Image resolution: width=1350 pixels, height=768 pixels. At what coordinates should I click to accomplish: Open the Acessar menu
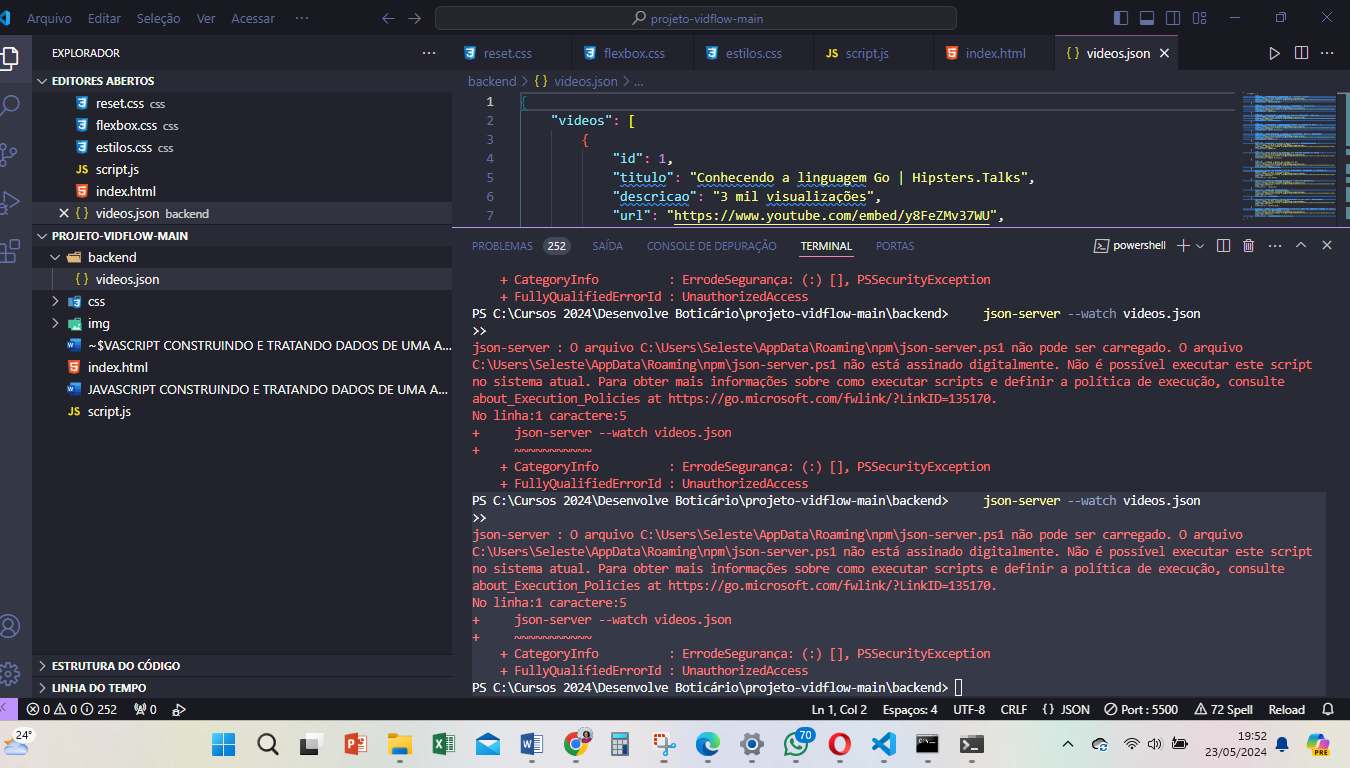coord(253,18)
